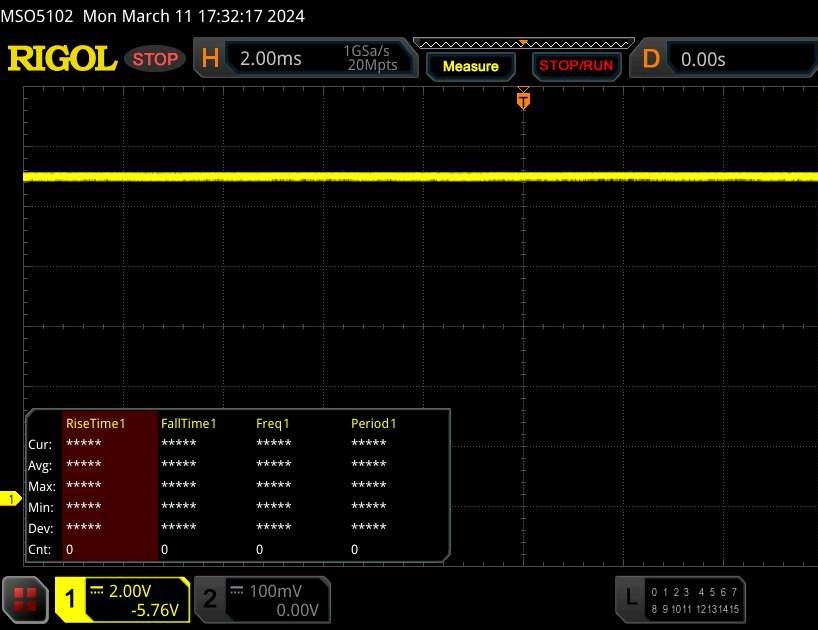818x630 pixels.
Task: Click the MSO5102 date and time header
Action: point(152,16)
